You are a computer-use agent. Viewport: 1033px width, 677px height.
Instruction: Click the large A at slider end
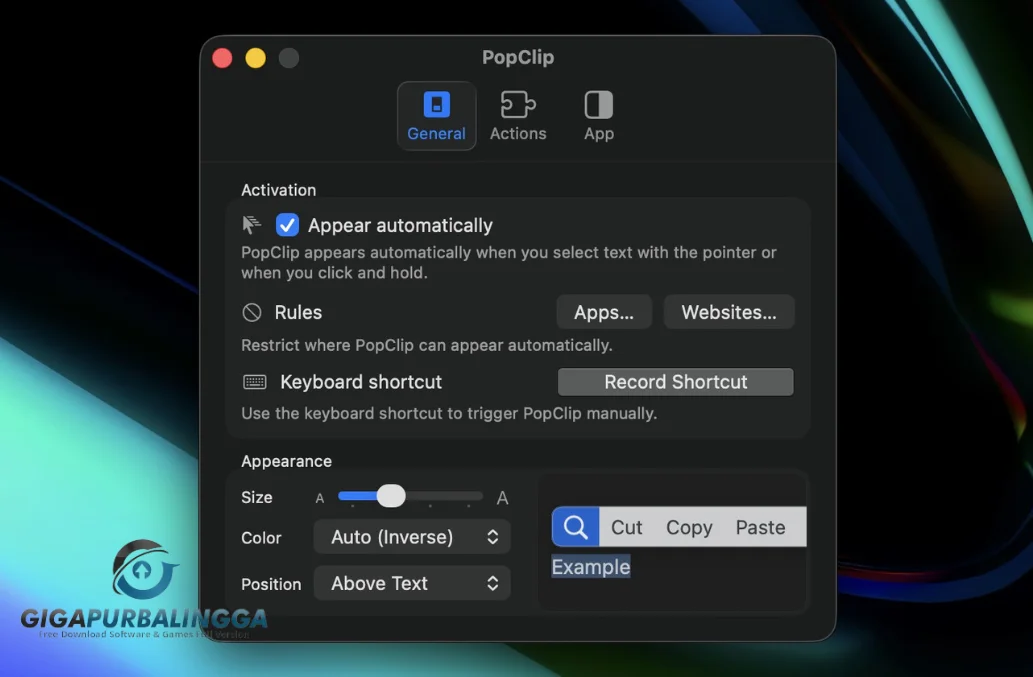(x=502, y=498)
